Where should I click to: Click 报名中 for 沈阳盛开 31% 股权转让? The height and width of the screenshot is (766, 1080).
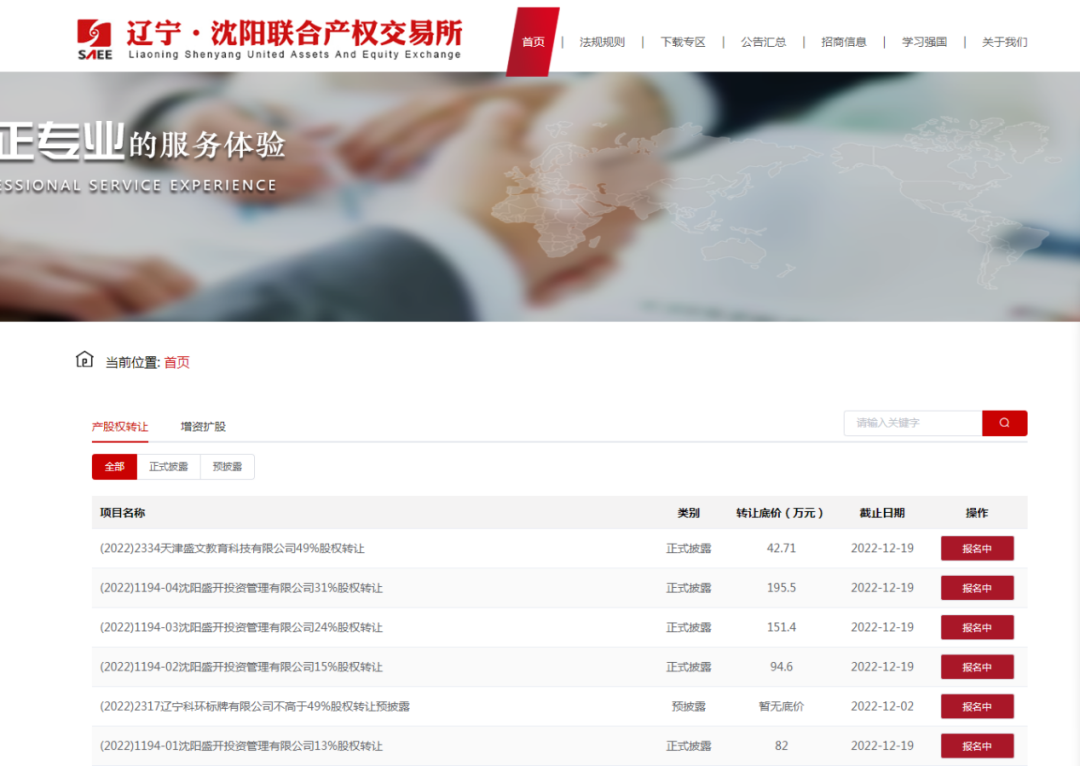pos(976,588)
